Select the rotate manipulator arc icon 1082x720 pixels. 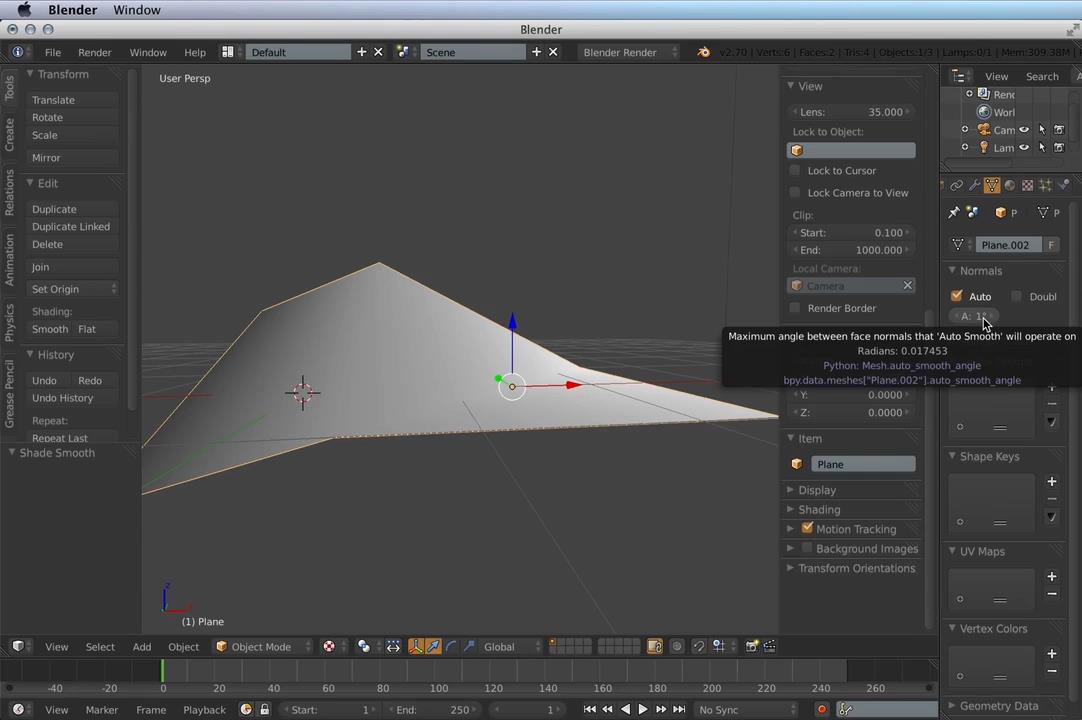click(451, 646)
